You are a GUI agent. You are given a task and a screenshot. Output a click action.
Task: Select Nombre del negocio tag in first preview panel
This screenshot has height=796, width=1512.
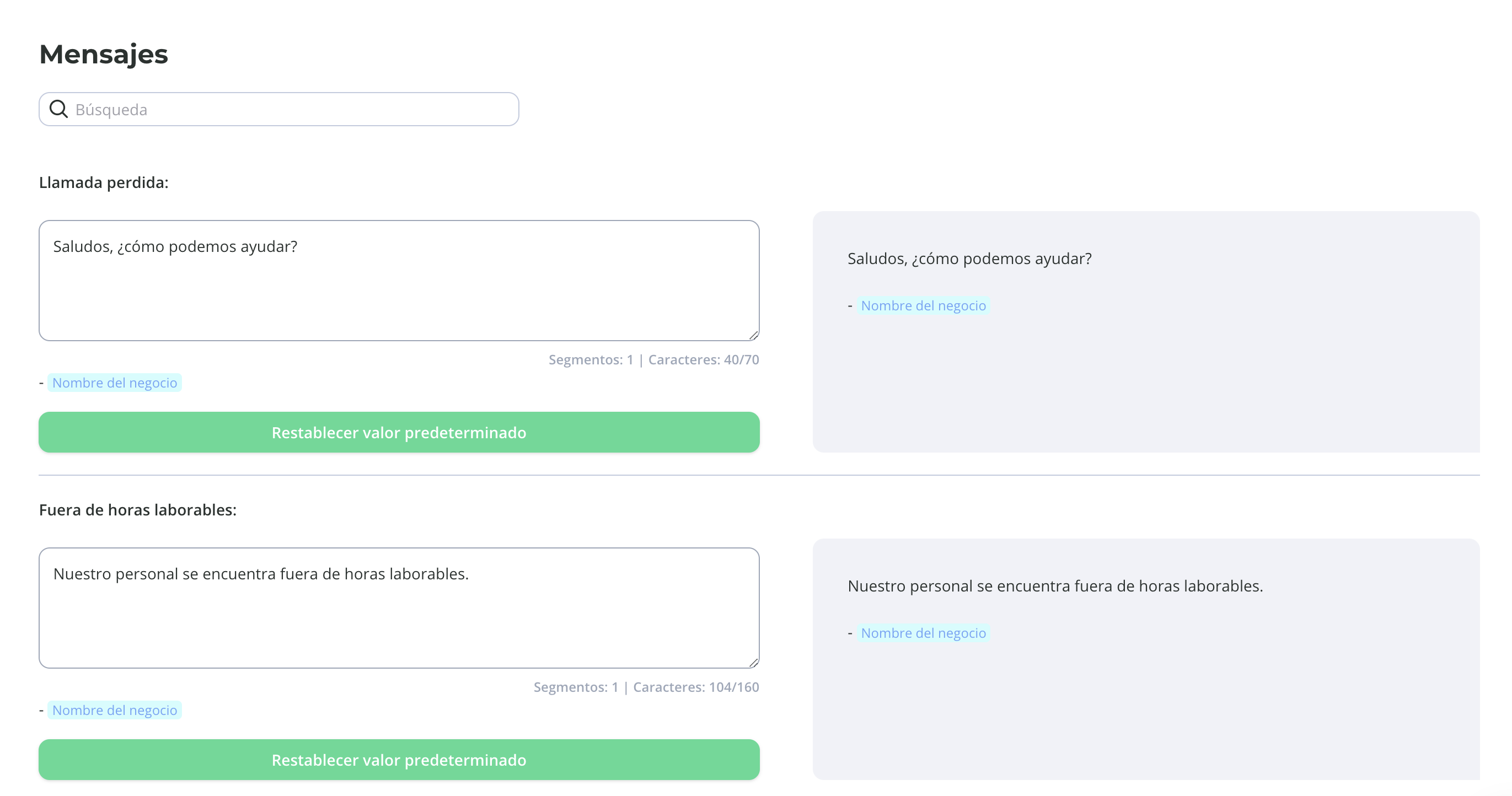(x=923, y=305)
